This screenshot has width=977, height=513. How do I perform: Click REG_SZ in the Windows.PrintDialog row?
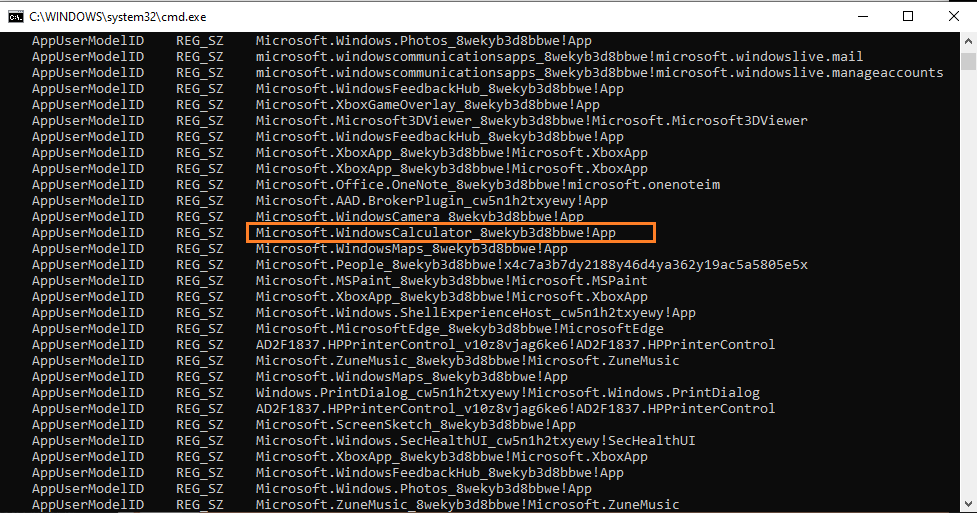click(x=199, y=393)
